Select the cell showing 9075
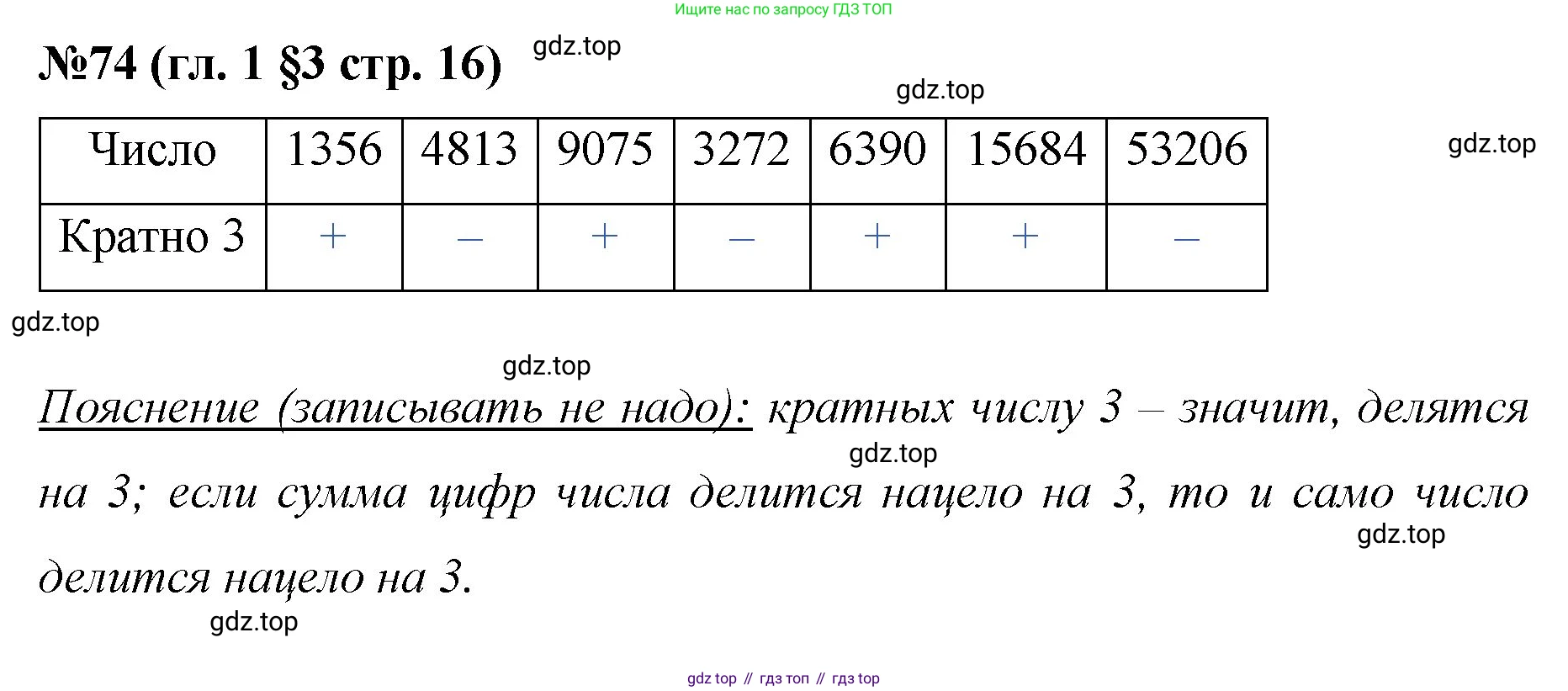The image size is (1568, 691). [605, 150]
